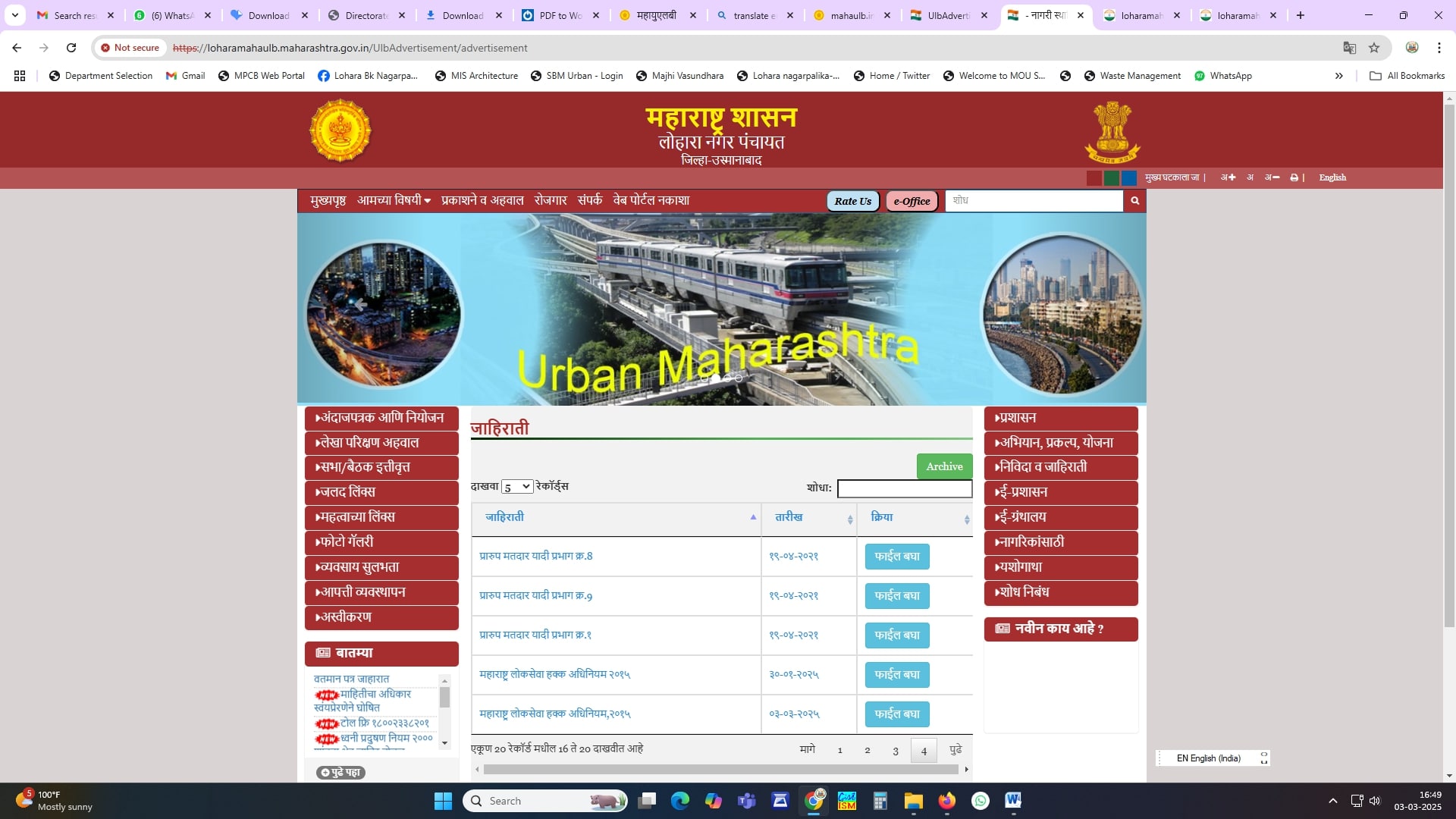Decrease font size with अ− icon
The image size is (1456, 819).
[x=1272, y=177]
